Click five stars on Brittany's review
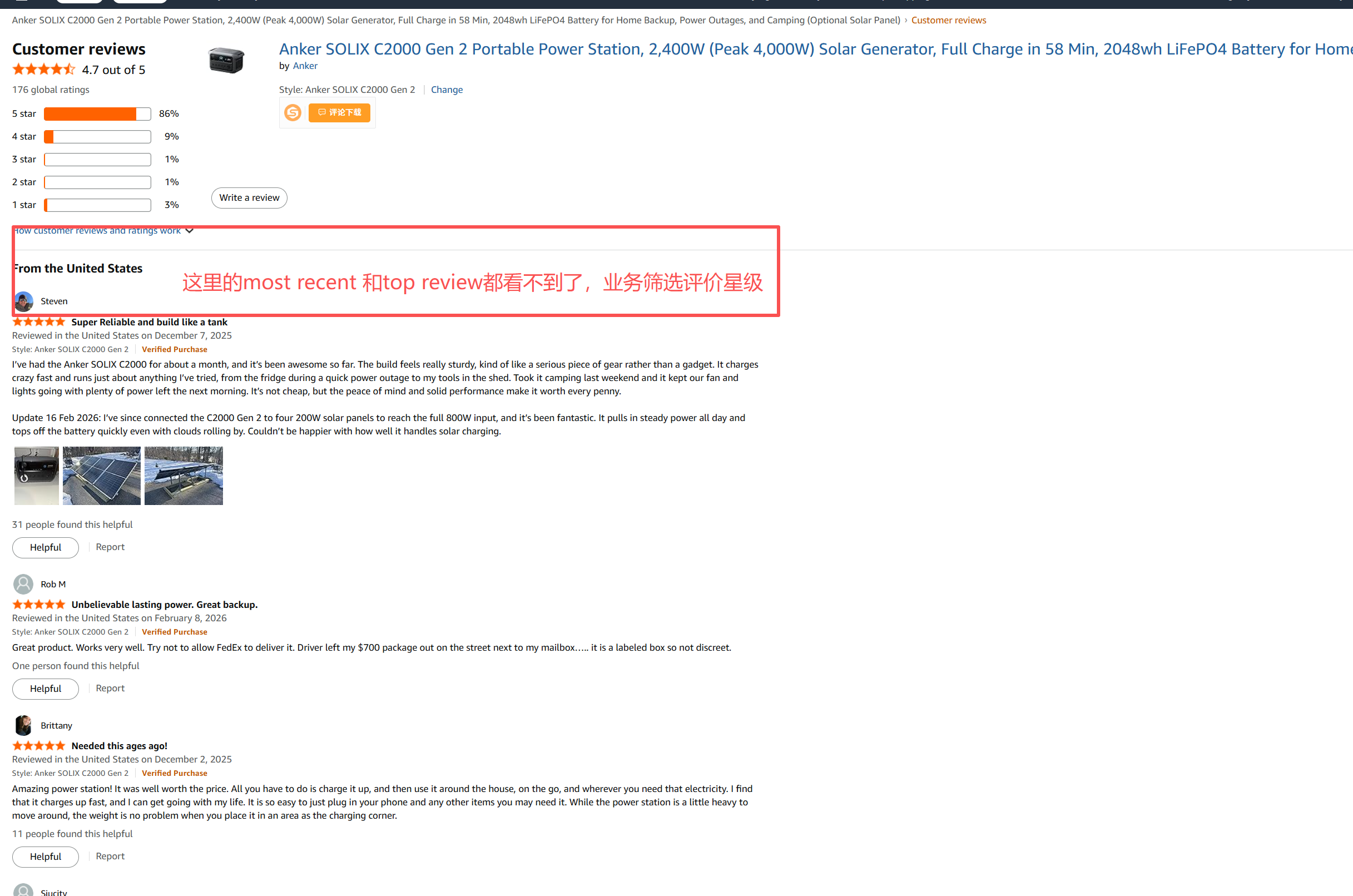 [39, 746]
